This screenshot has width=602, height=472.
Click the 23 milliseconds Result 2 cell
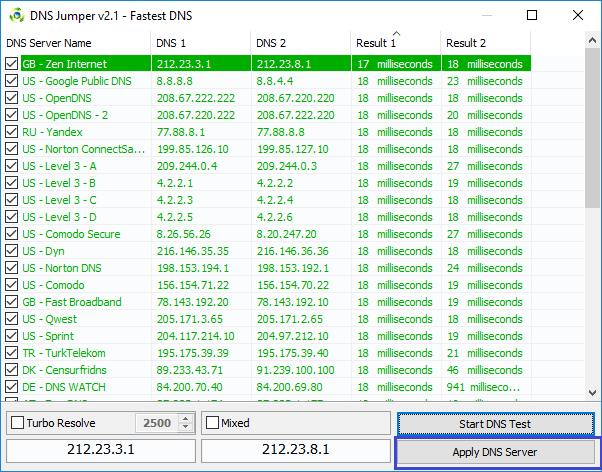click(x=485, y=81)
